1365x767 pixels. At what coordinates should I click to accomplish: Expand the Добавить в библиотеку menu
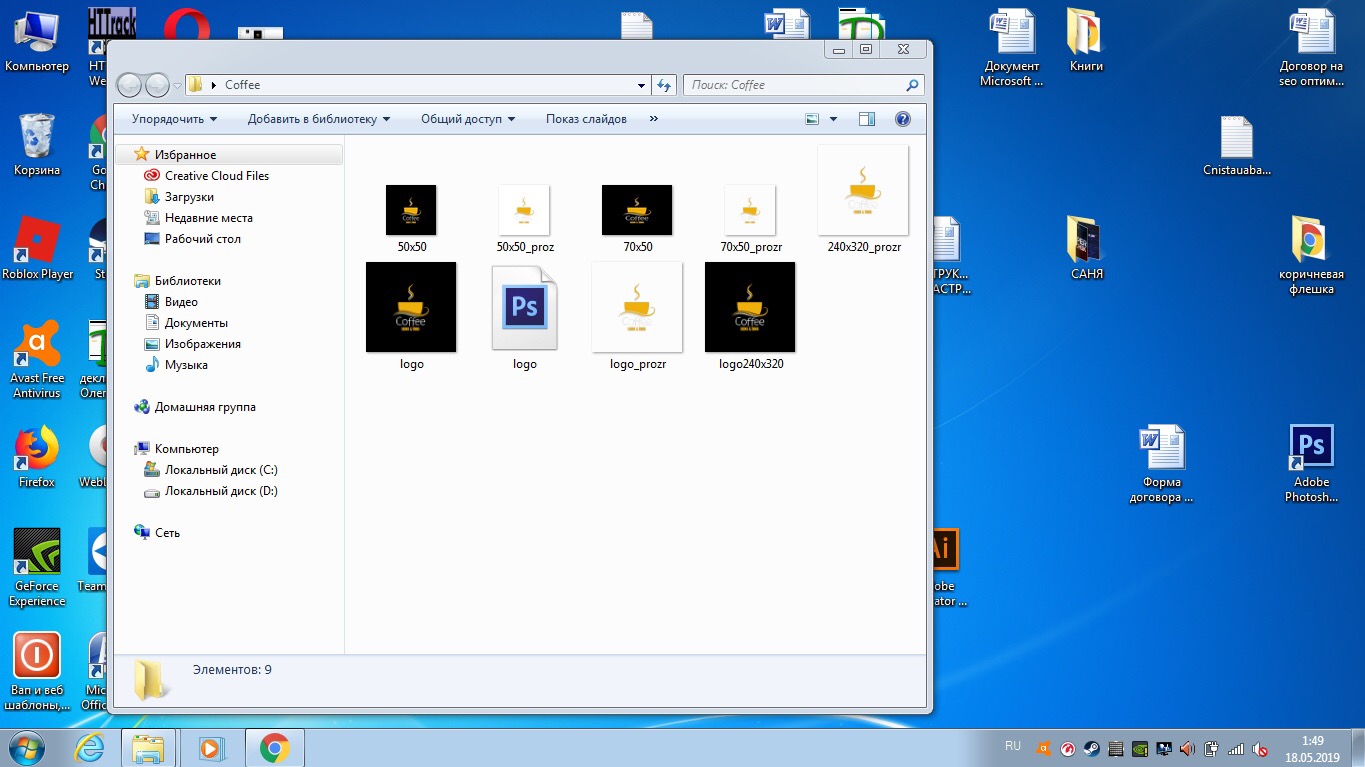click(318, 119)
